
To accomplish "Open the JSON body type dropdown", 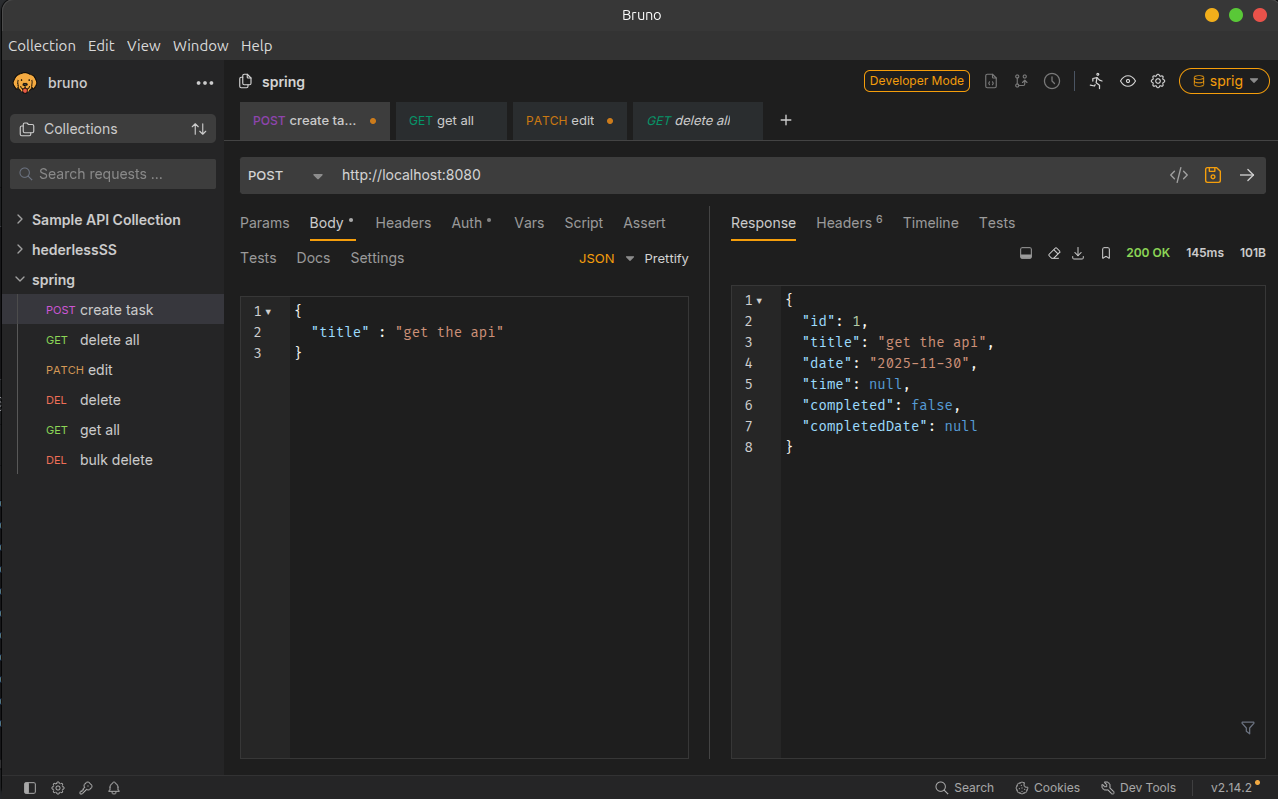I will tap(607, 258).
